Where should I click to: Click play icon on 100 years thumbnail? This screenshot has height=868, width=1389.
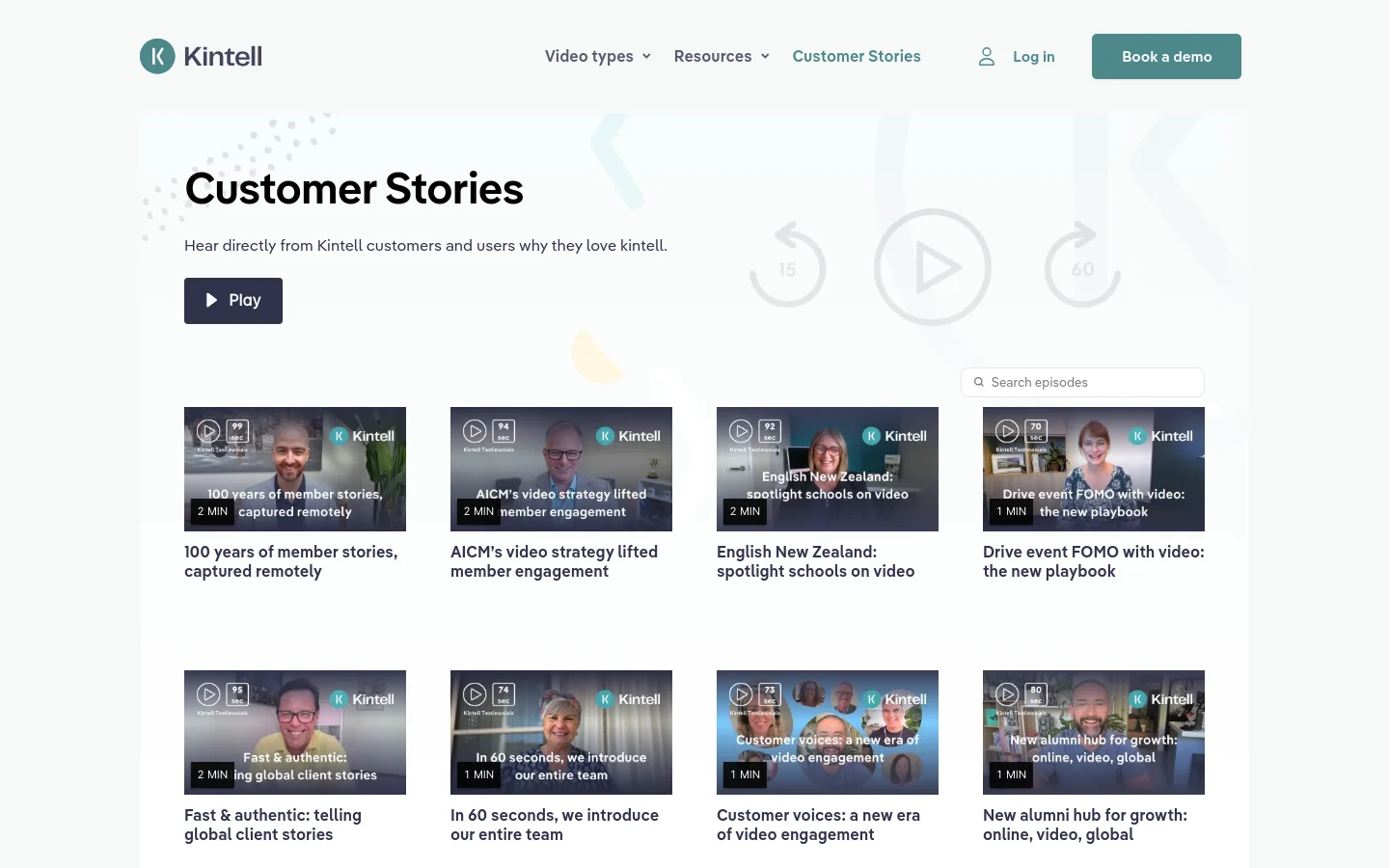tap(208, 431)
